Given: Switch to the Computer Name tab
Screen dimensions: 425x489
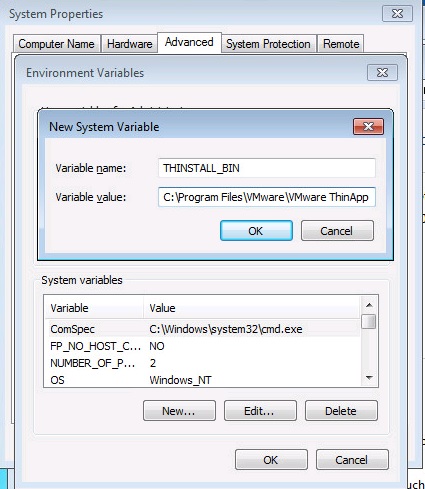Looking at the screenshot, I should pyautogui.click(x=57, y=44).
